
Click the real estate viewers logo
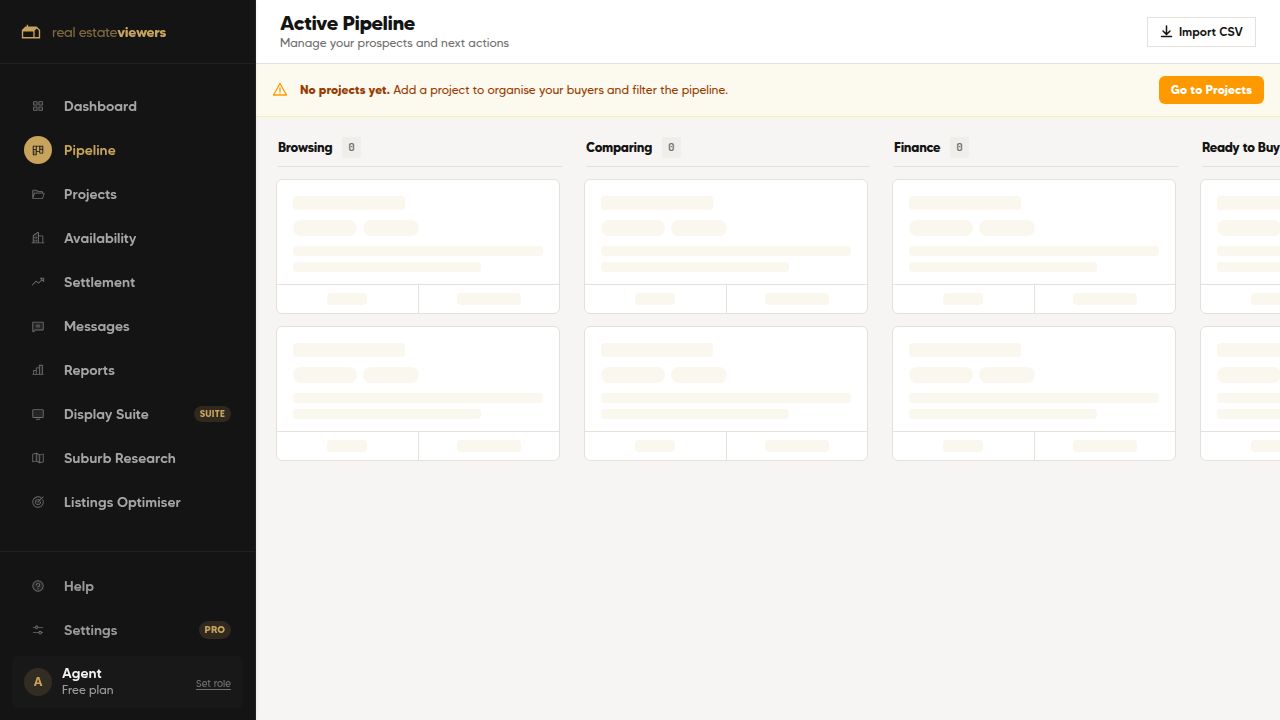coord(94,32)
